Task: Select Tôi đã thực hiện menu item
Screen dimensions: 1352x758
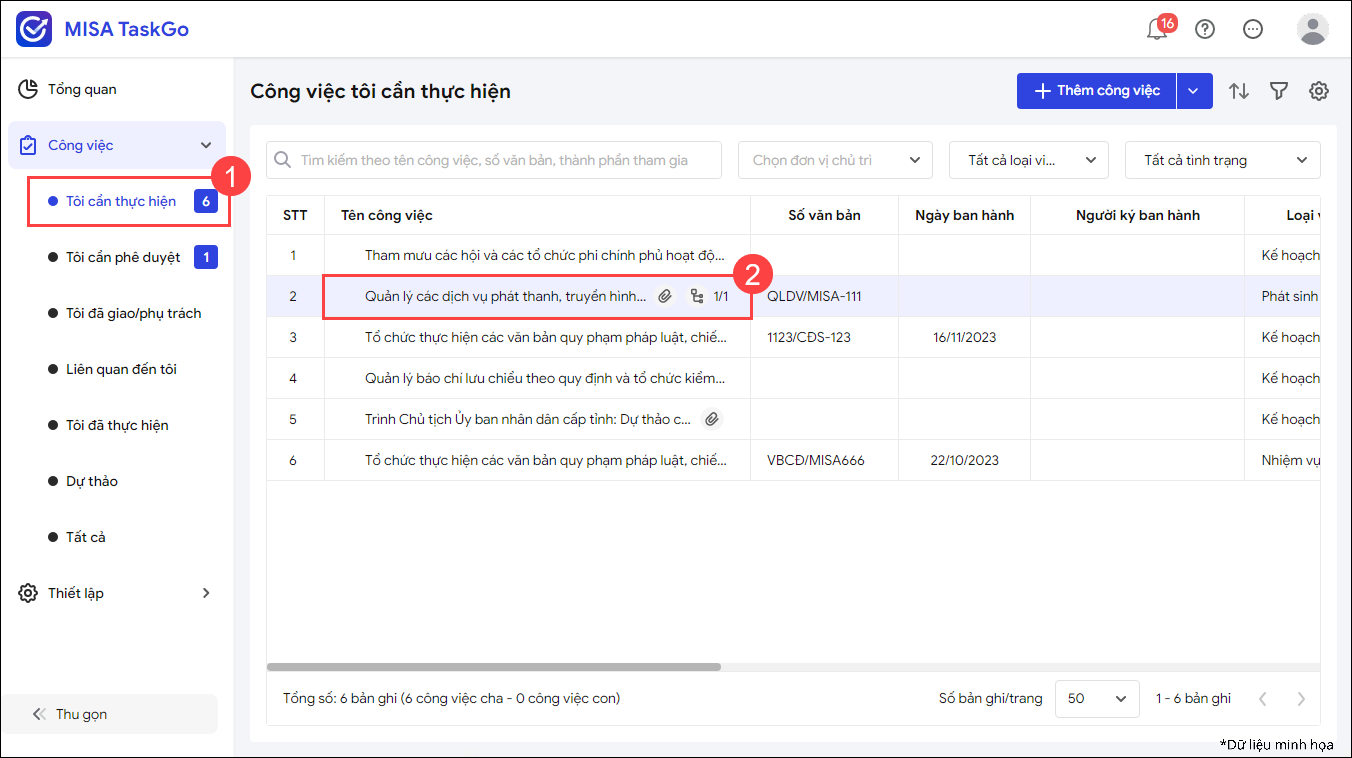Action: coord(117,425)
